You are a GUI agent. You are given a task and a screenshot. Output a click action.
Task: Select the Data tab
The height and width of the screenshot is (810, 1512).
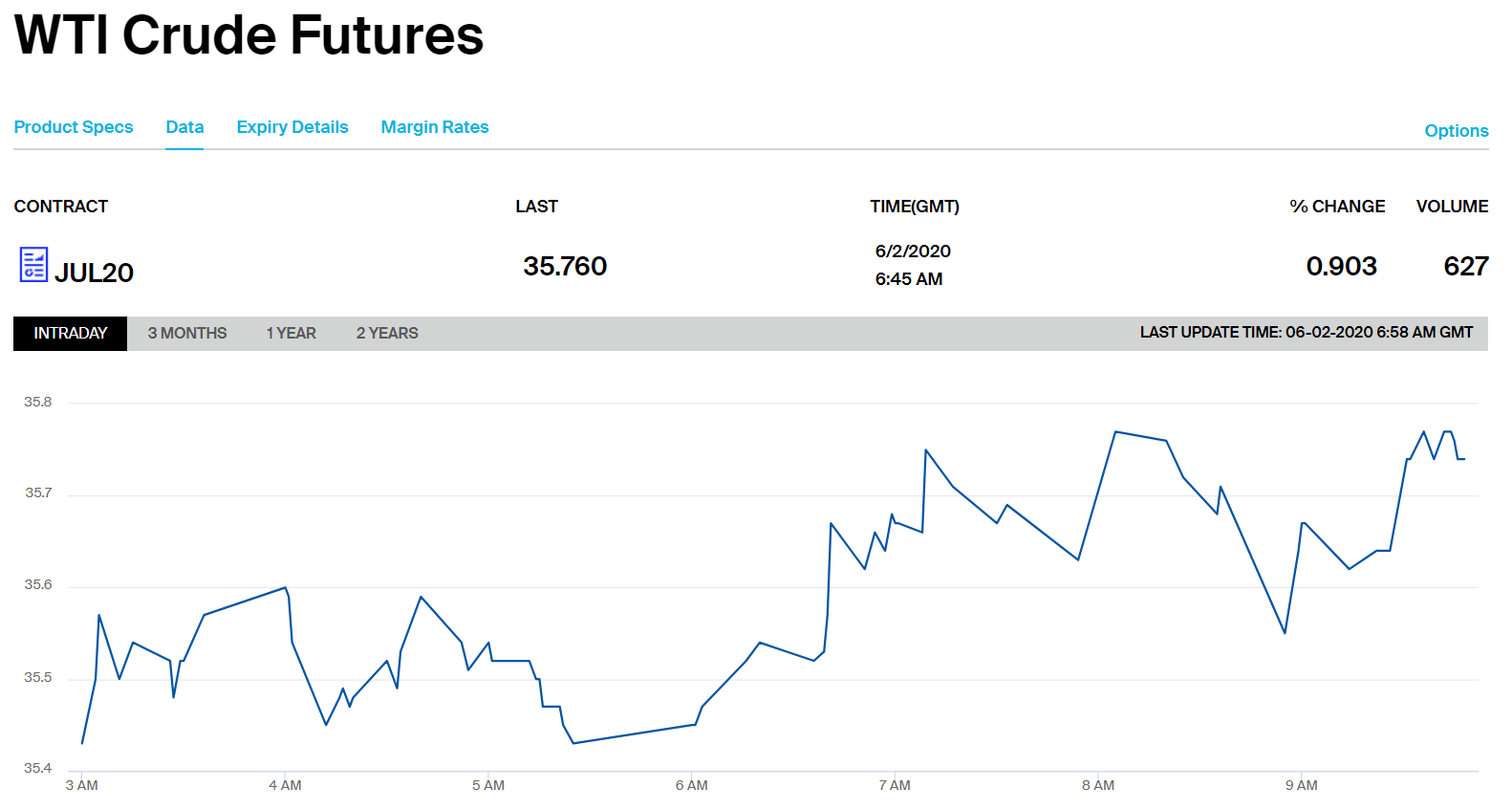pos(184,127)
